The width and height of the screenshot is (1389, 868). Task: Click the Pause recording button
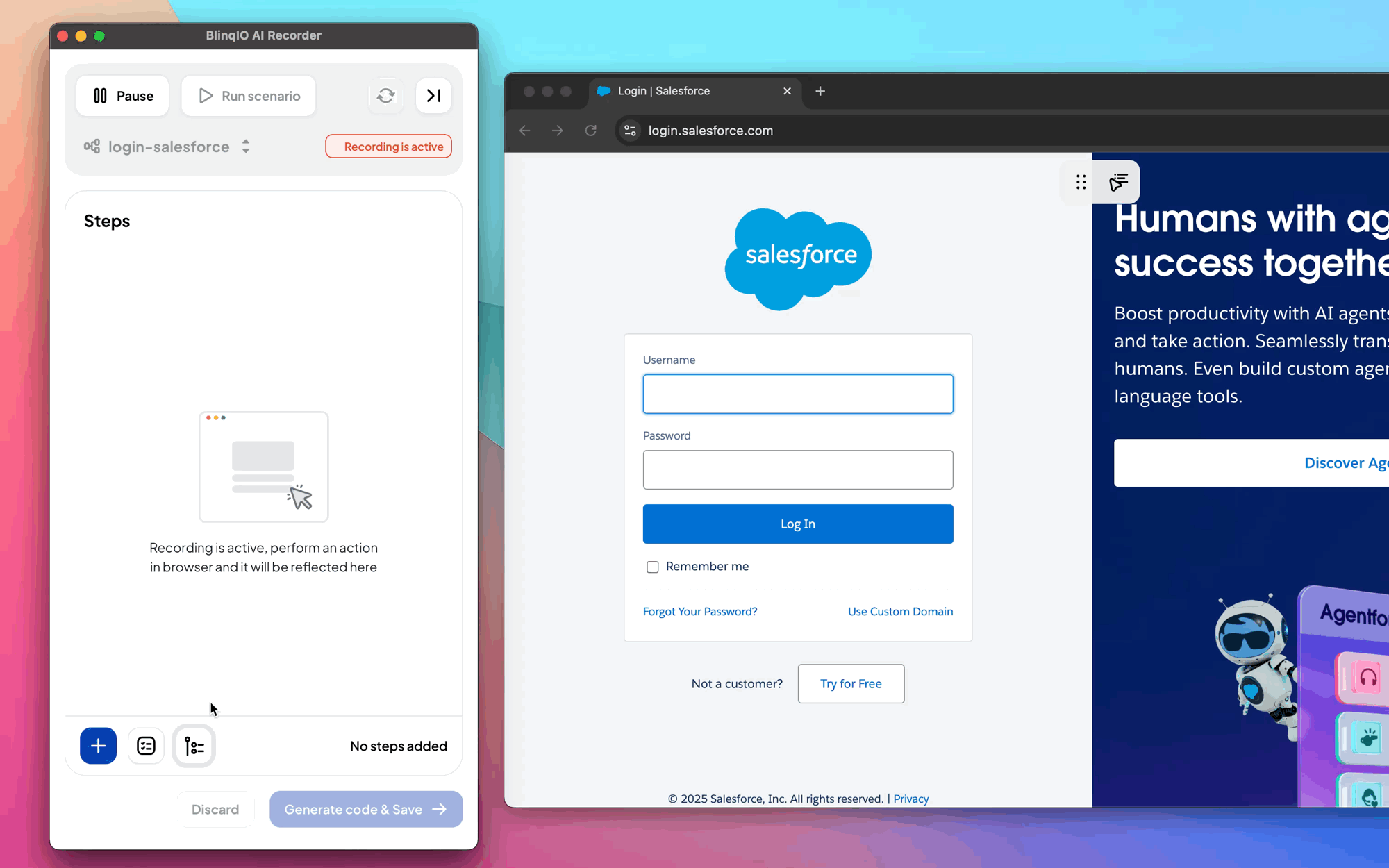[x=121, y=96]
